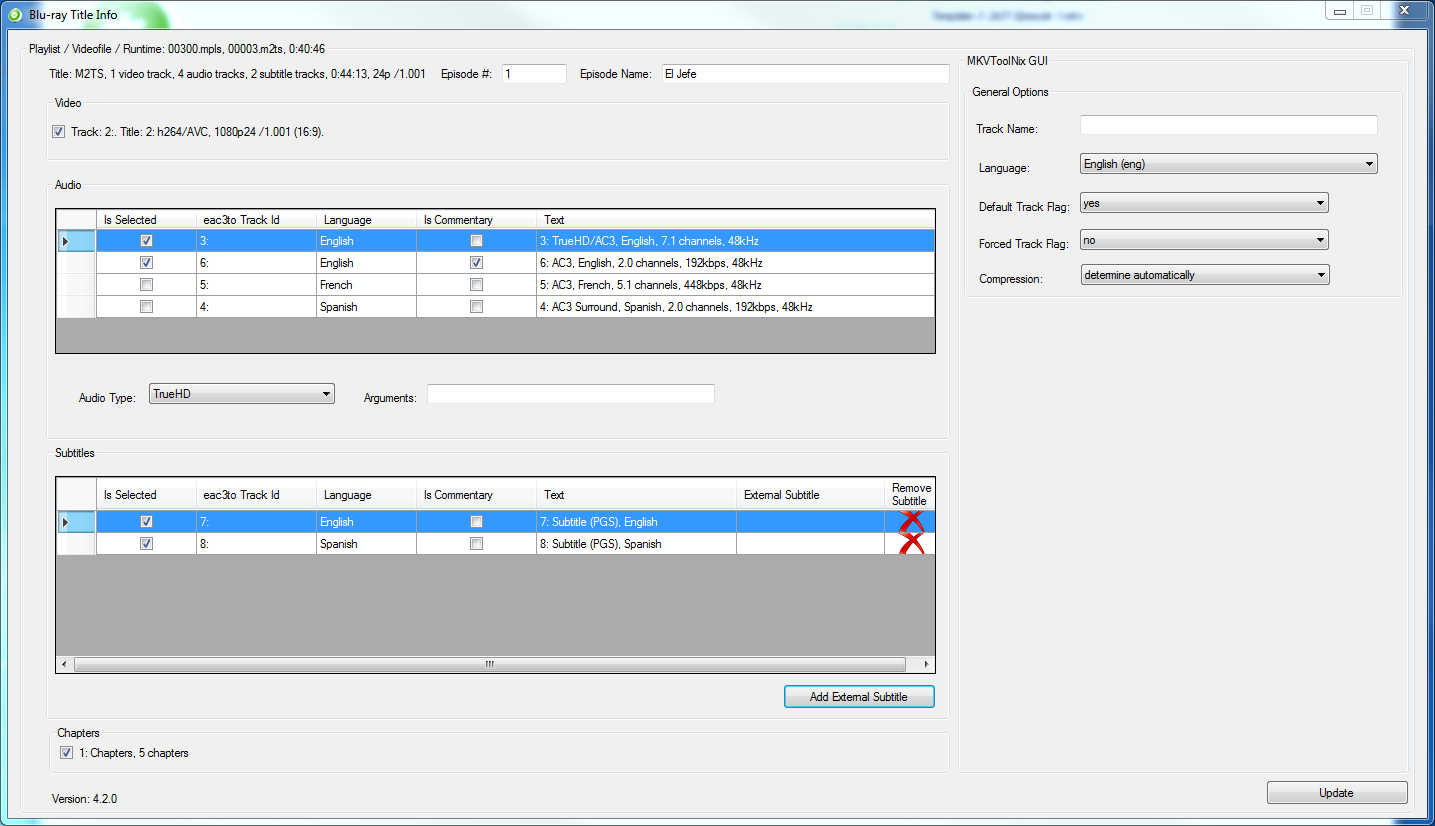Image resolution: width=1435 pixels, height=826 pixels.
Task: Open the Default Track Flag dropdown
Action: coord(1204,203)
